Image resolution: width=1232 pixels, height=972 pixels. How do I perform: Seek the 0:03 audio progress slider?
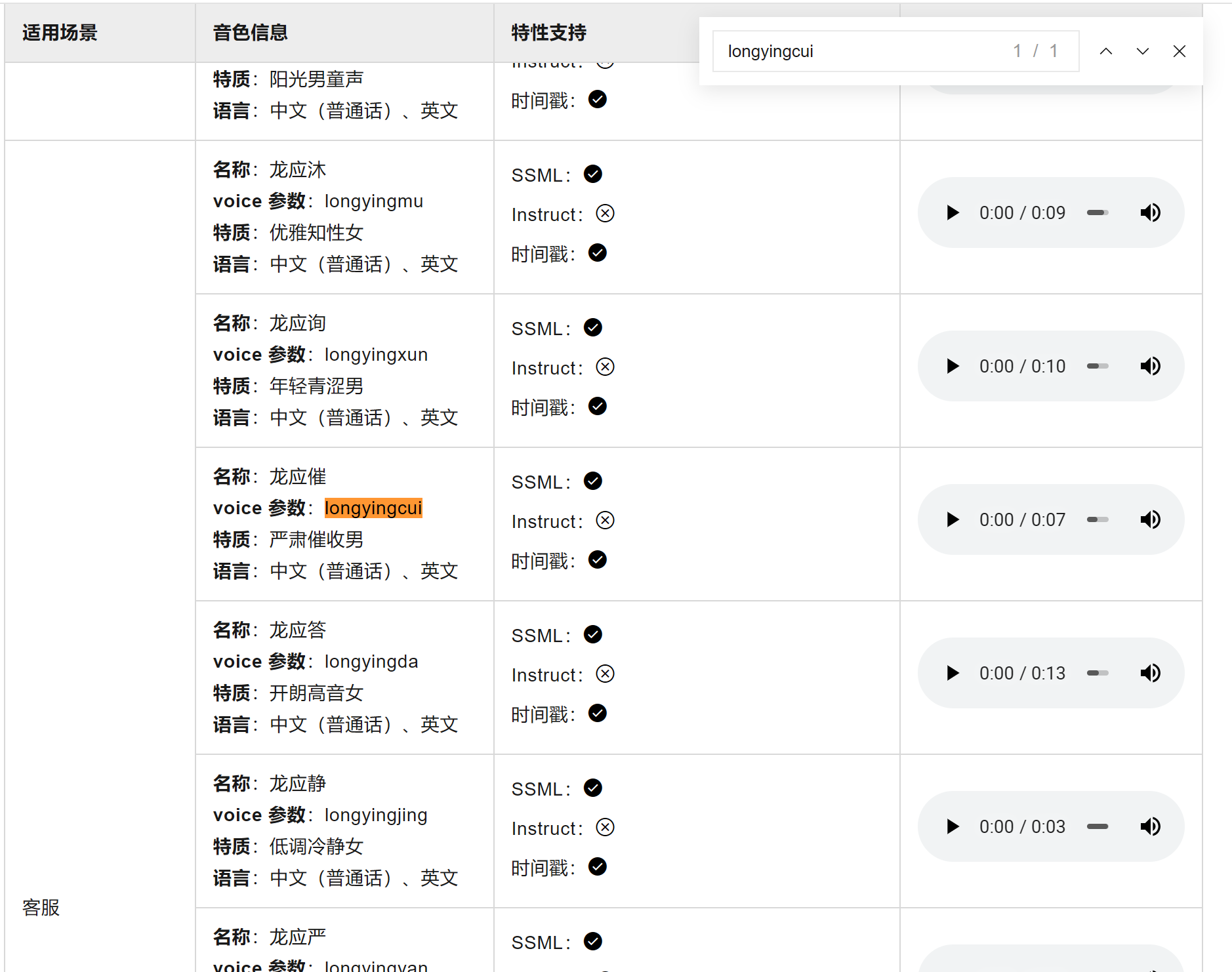pos(1098,826)
